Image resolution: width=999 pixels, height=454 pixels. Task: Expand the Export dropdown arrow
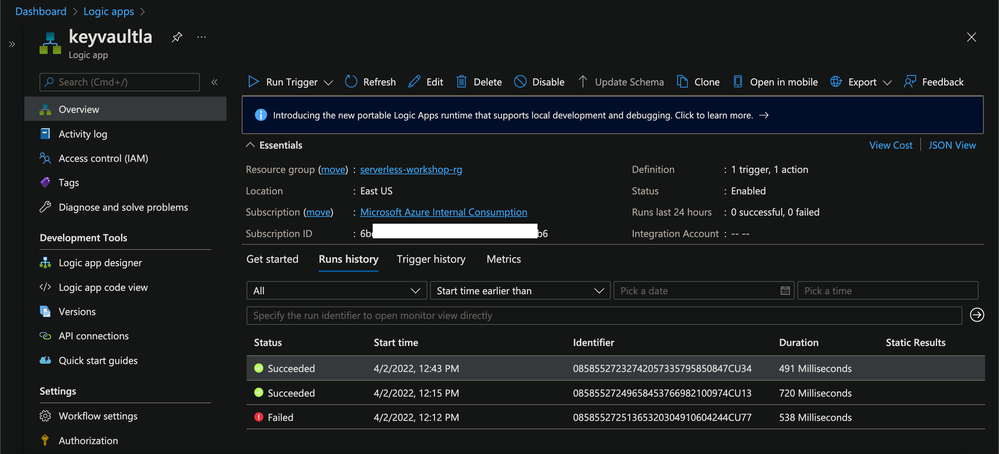(x=888, y=82)
